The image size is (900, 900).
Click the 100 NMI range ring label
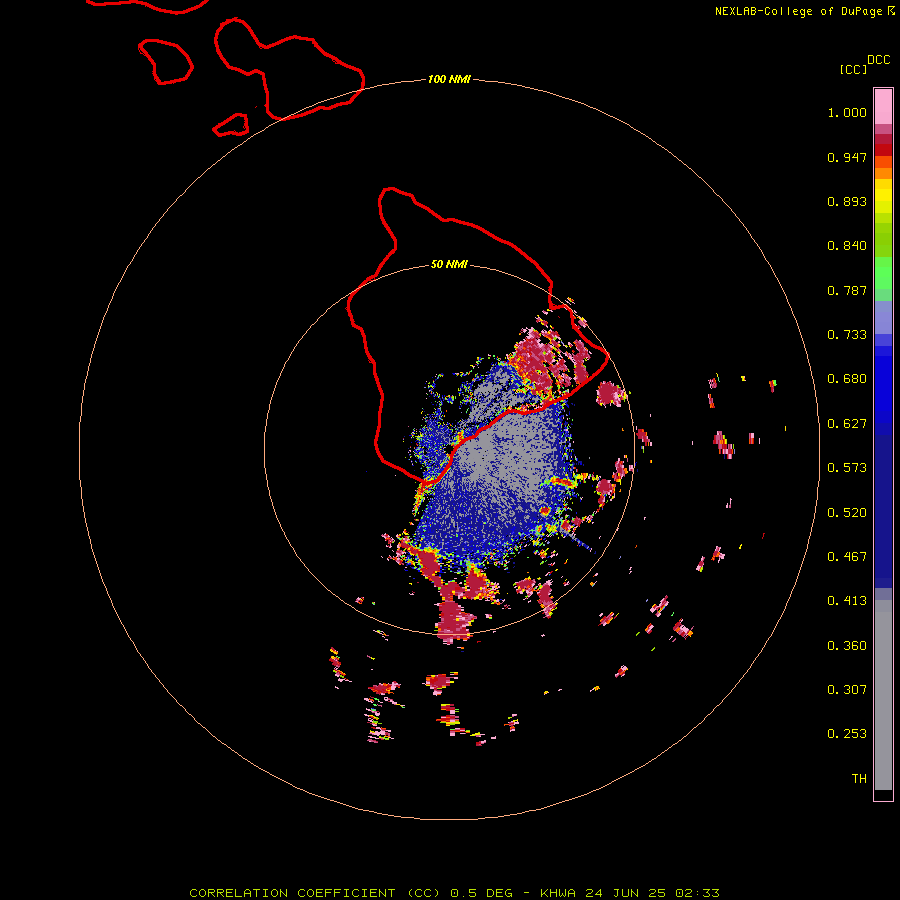[x=449, y=79]
